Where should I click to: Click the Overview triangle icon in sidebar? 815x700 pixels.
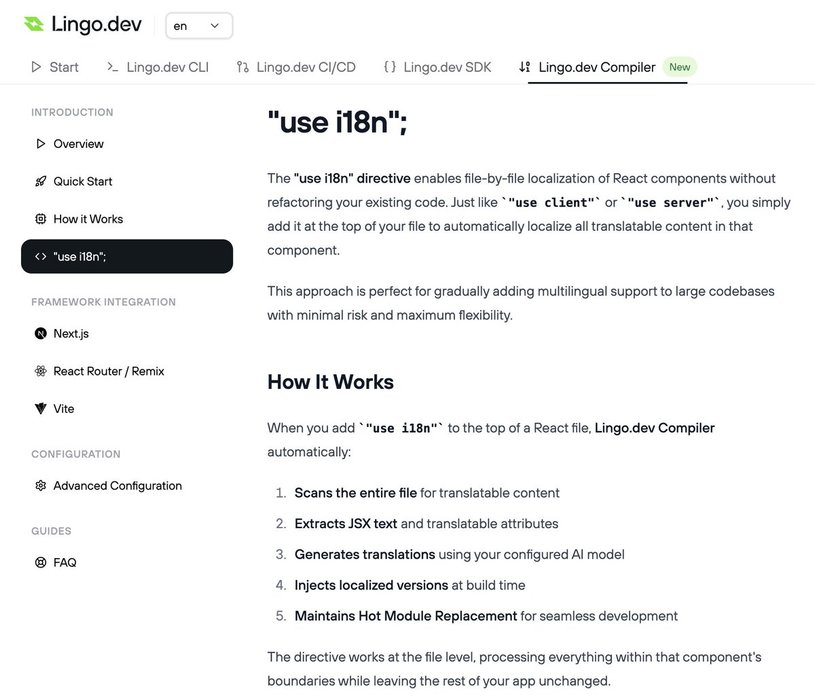tap(41, 143)
